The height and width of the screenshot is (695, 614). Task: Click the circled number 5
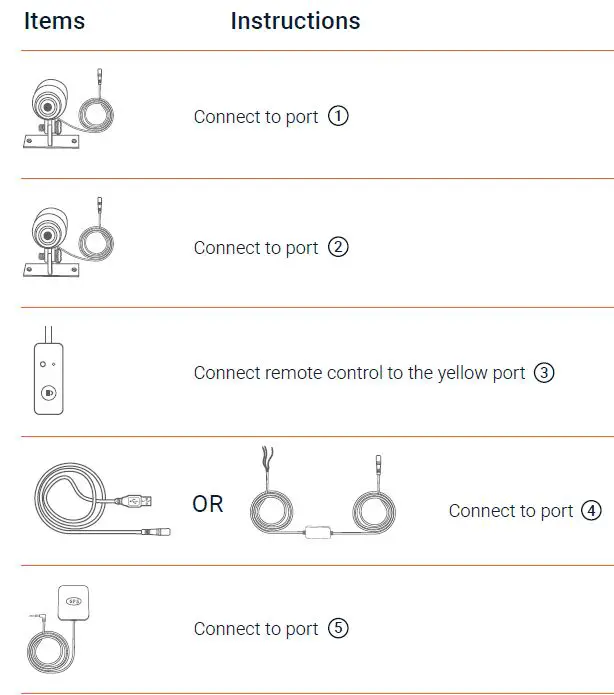338,629
